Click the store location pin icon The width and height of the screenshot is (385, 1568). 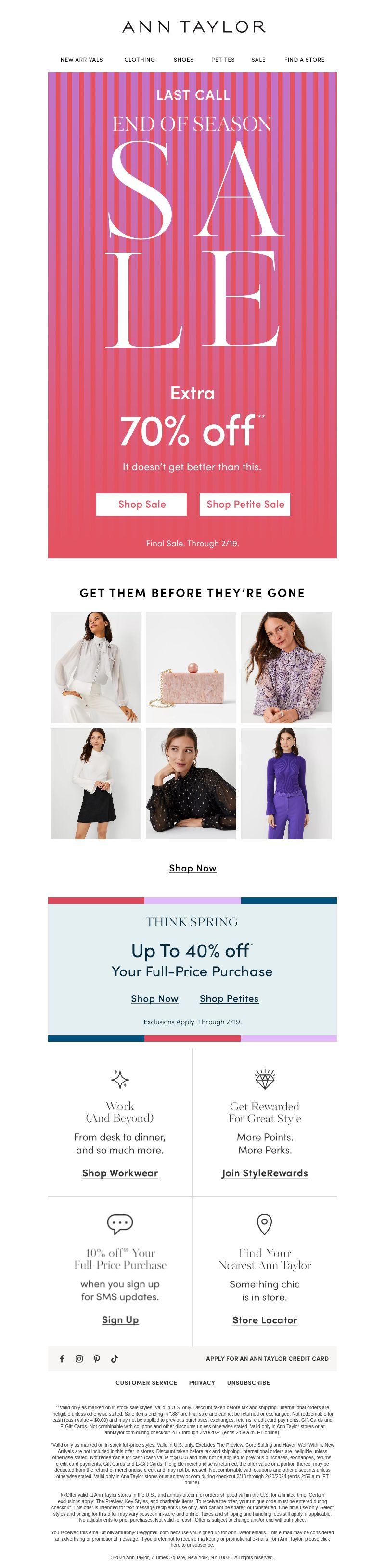click(x=264, y=1223)
